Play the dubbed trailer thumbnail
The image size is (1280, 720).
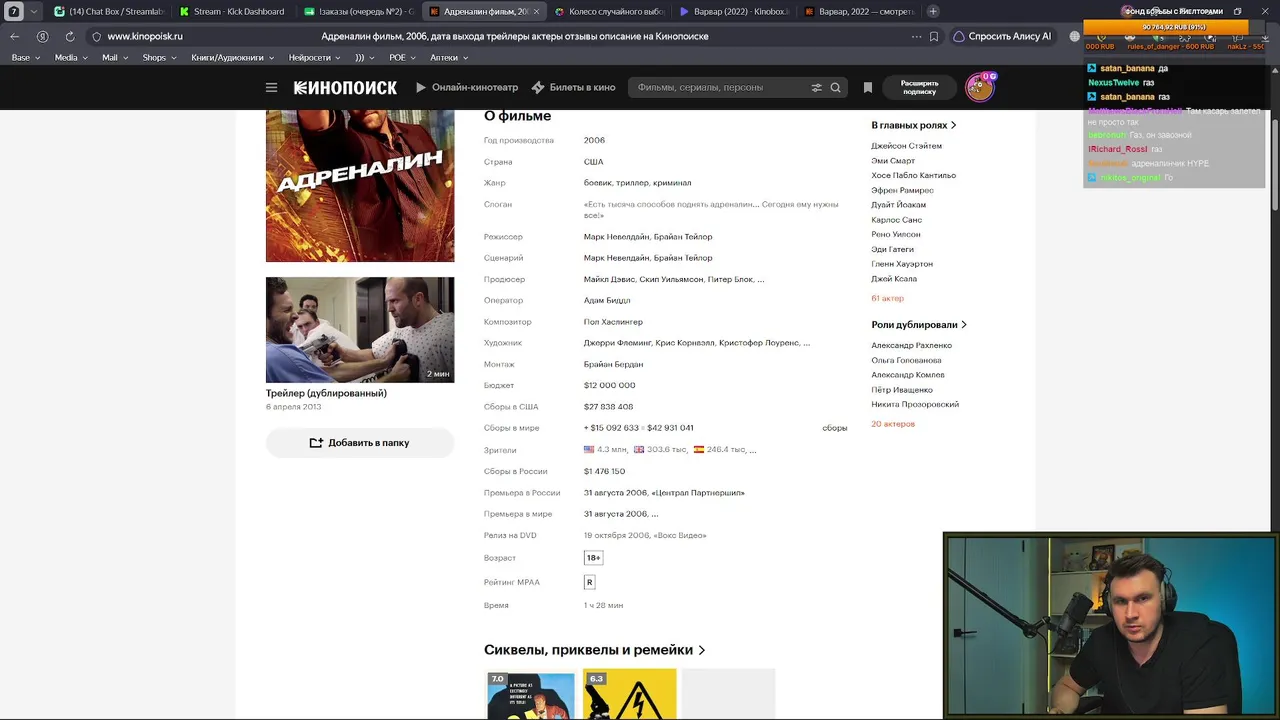[x=360, y=330]
